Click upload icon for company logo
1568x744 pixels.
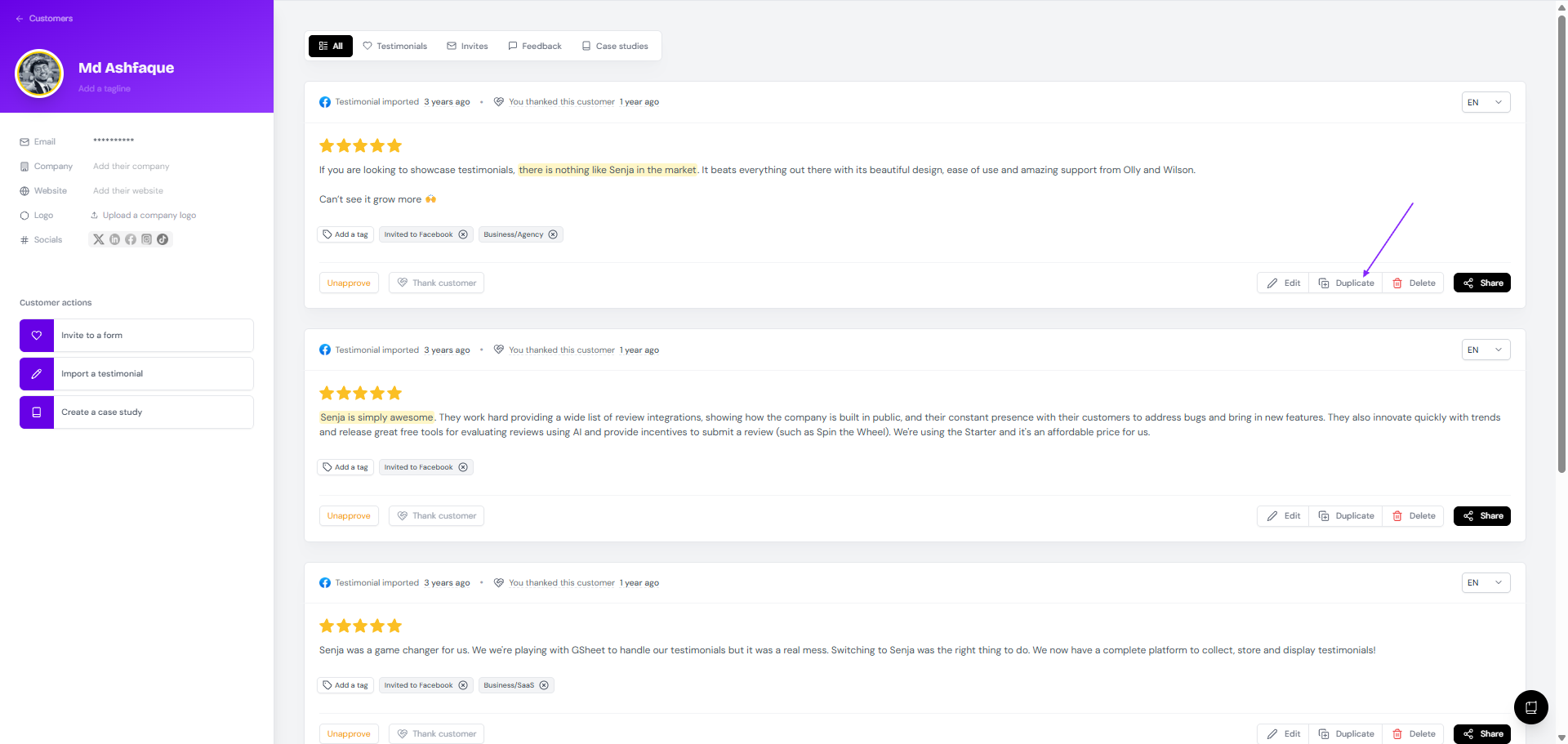pyautogui.click(x=95, y=215)
